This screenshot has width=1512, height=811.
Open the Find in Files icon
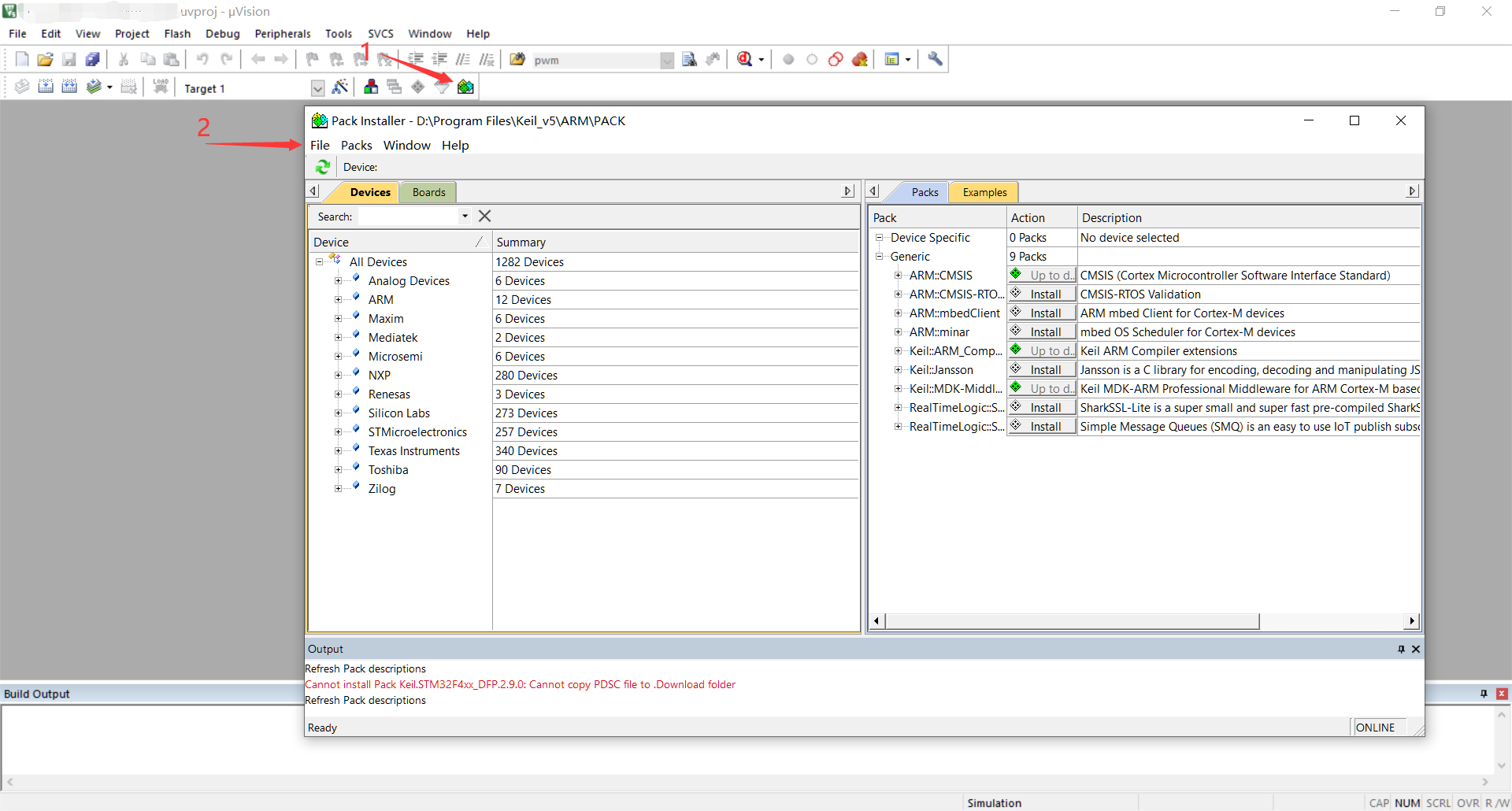(517, 59)
